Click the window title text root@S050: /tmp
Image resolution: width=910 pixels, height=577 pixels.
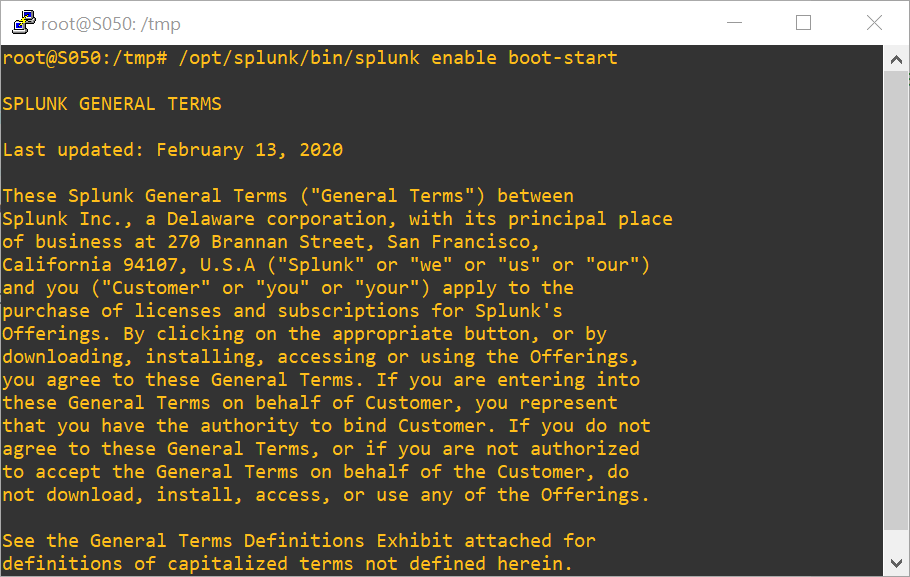coord(111,24)
